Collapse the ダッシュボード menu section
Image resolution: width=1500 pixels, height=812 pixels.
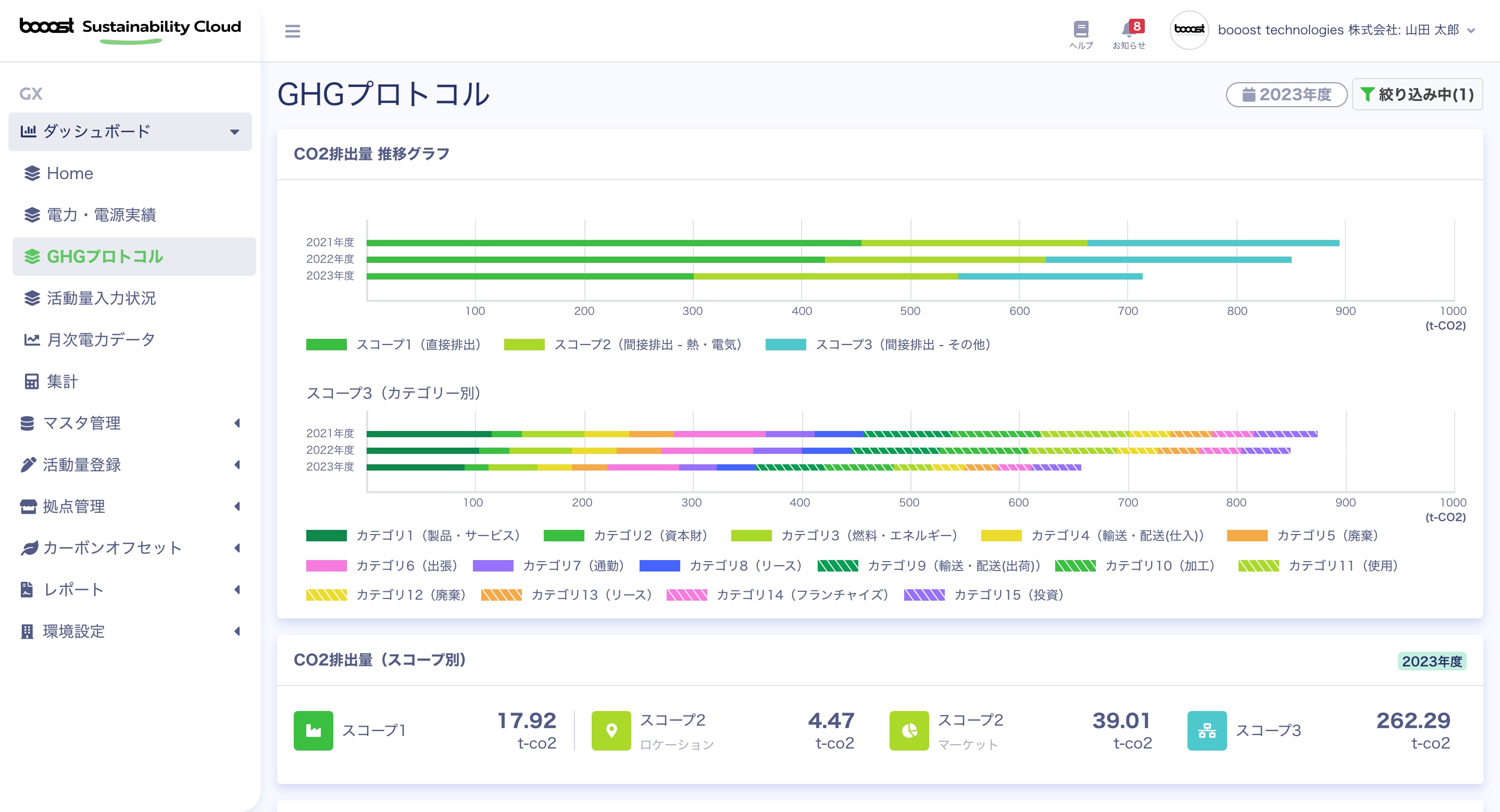pyautogui.click(x=130, y=132)
